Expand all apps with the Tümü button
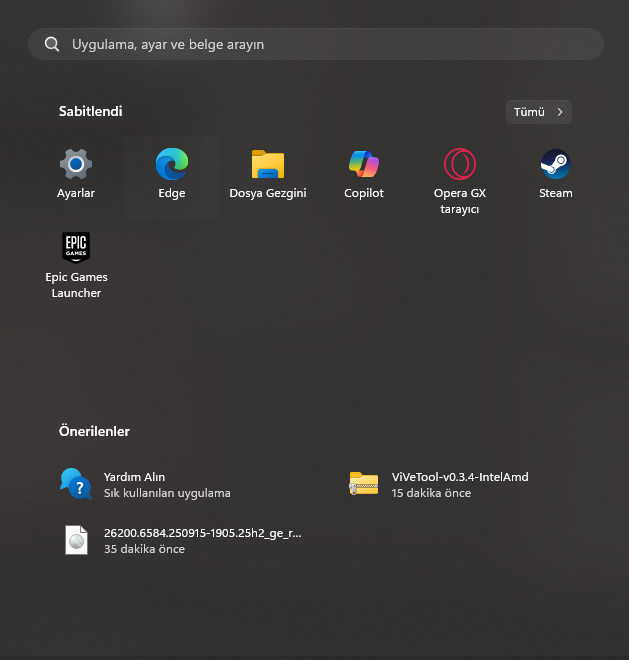The image size is (629, 660). click(538, 112)
